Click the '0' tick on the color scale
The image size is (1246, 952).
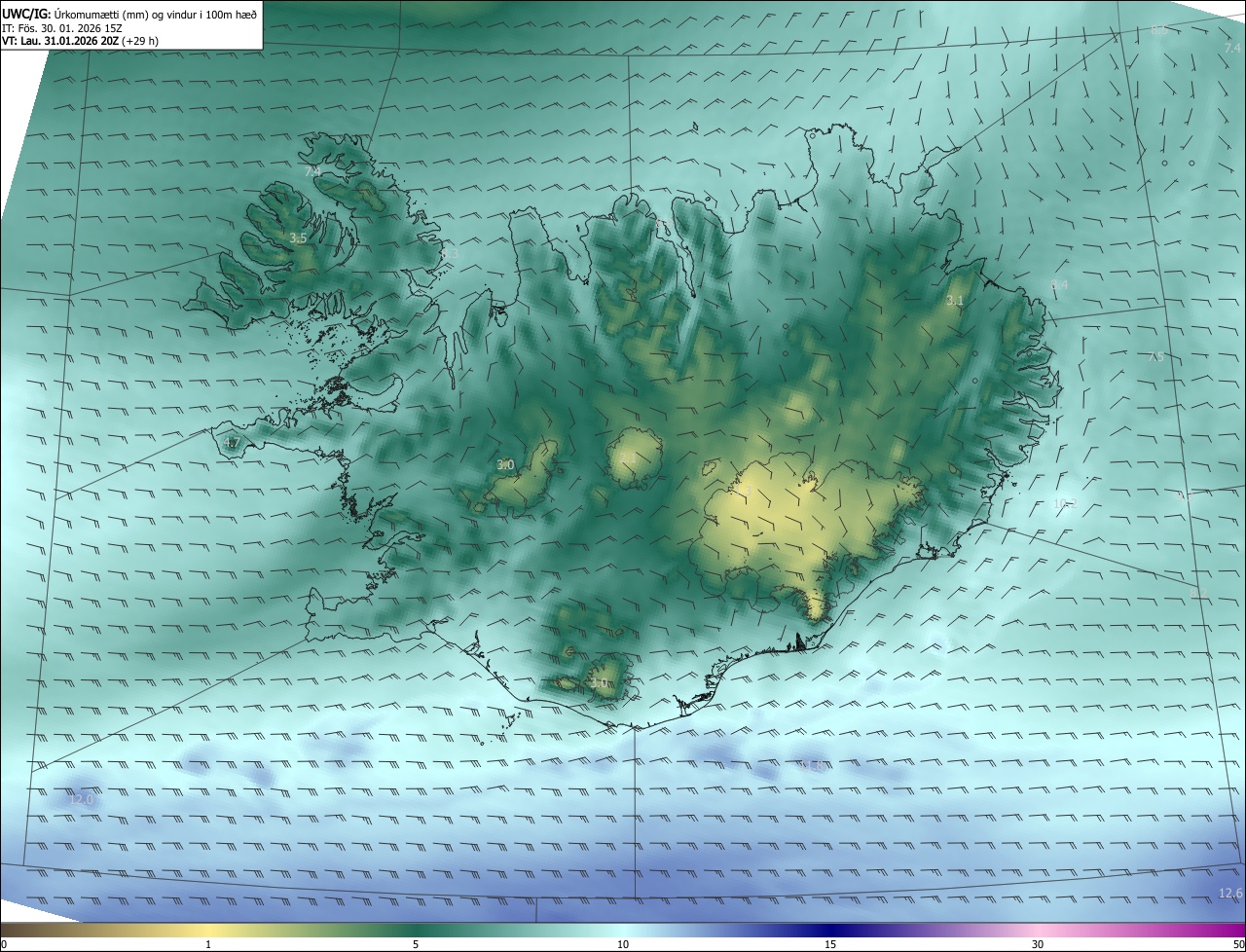click(x=4, y=944)
